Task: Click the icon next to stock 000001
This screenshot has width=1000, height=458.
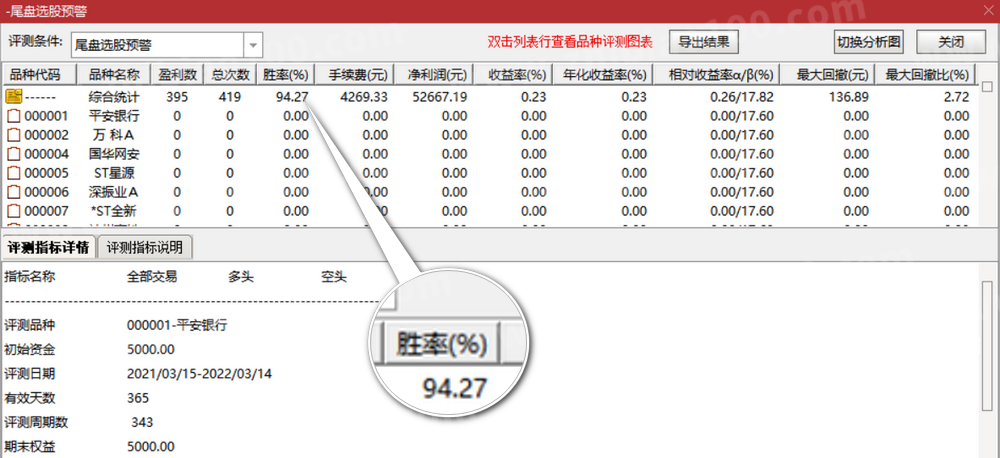Action: 14,116
